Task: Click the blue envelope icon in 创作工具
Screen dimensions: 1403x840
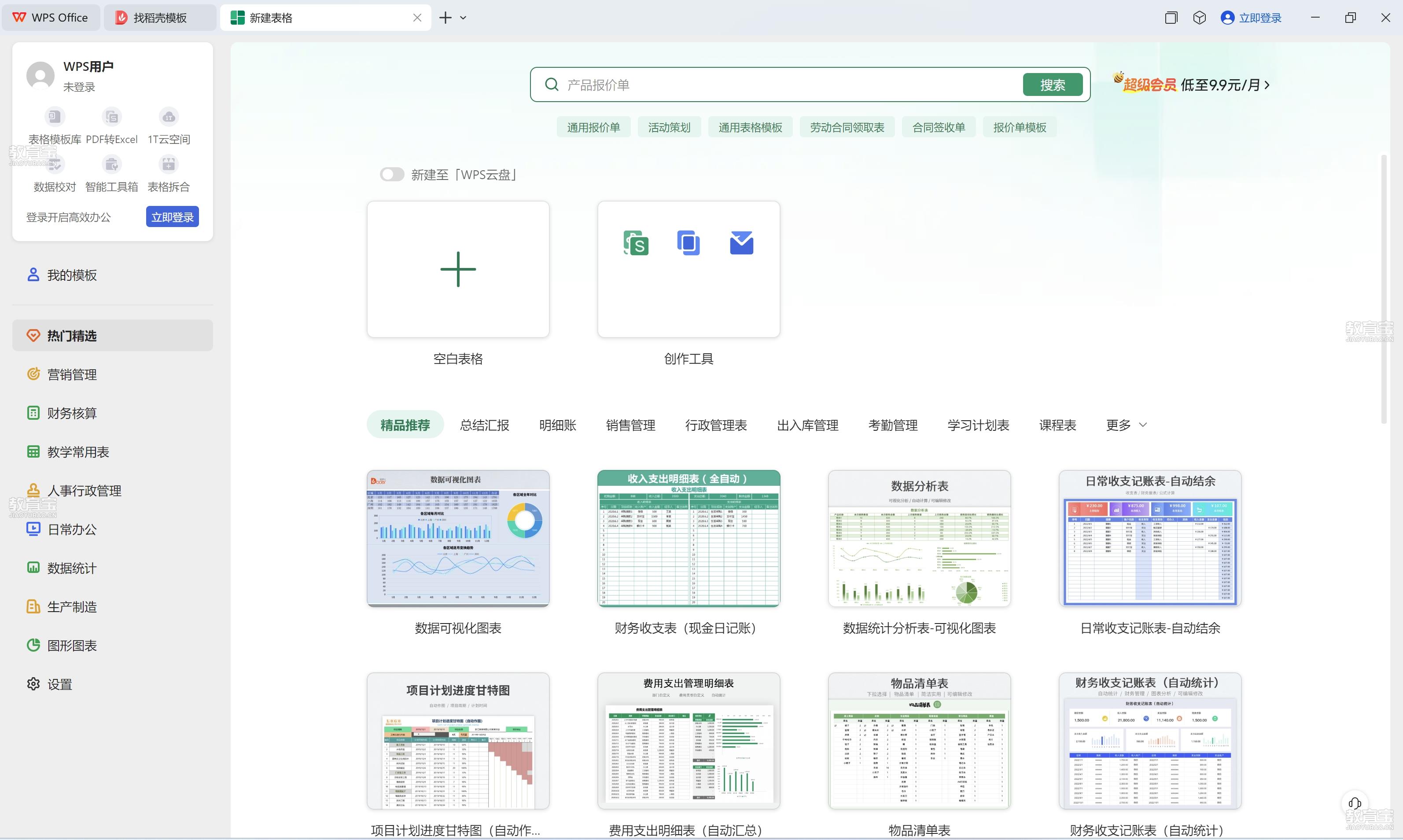Action: click(x=742, y=243)
